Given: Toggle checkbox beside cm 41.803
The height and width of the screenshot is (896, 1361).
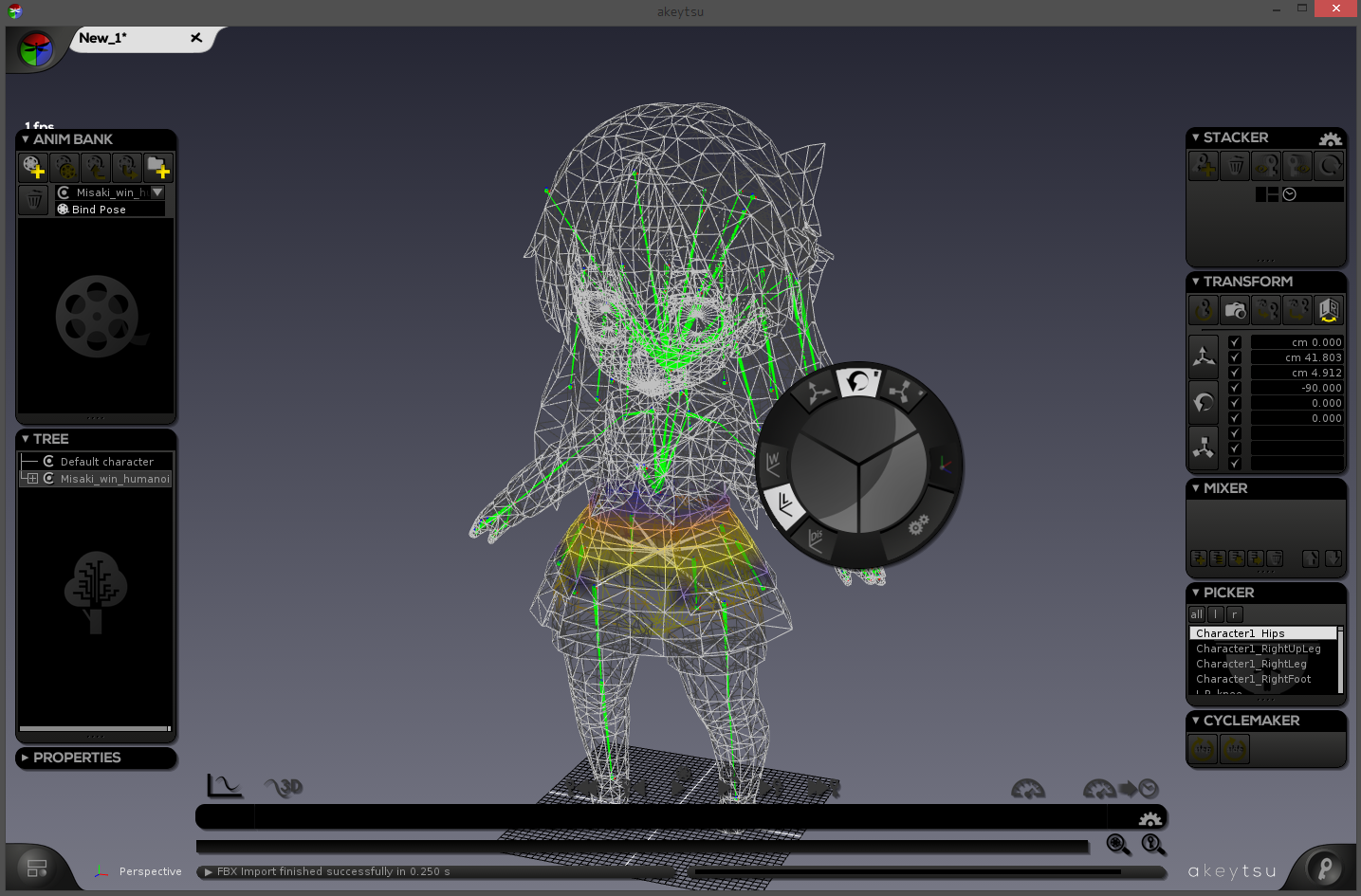Looking at the screenshot, I should point(1235,357).
